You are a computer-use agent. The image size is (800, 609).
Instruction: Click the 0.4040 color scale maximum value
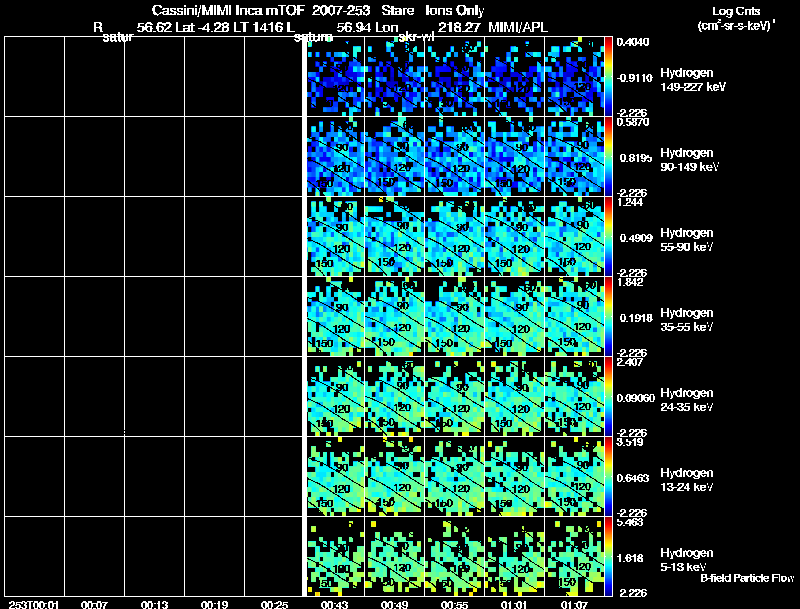coord(633,42)
